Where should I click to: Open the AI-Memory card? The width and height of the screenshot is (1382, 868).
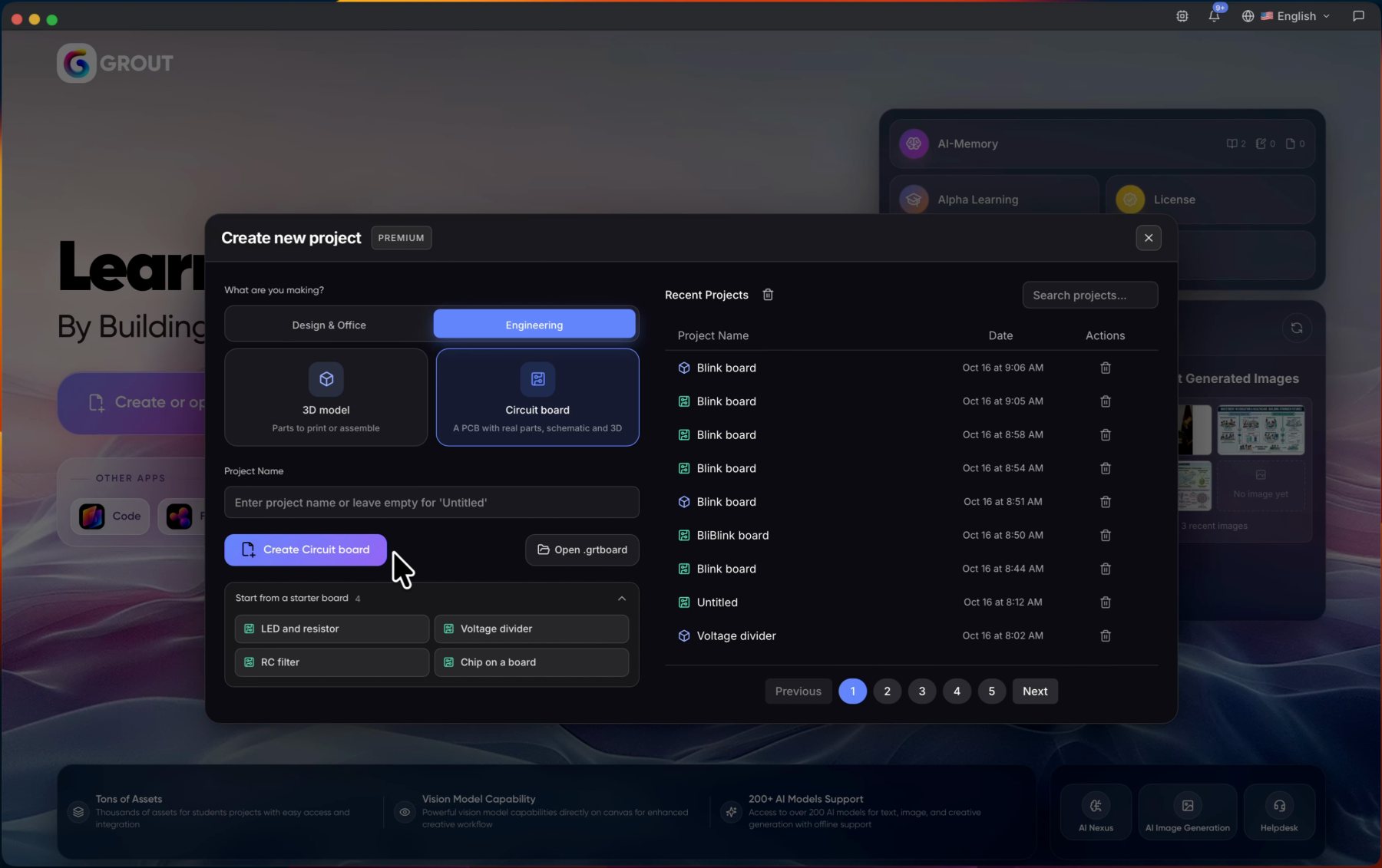coord(1102,144)
